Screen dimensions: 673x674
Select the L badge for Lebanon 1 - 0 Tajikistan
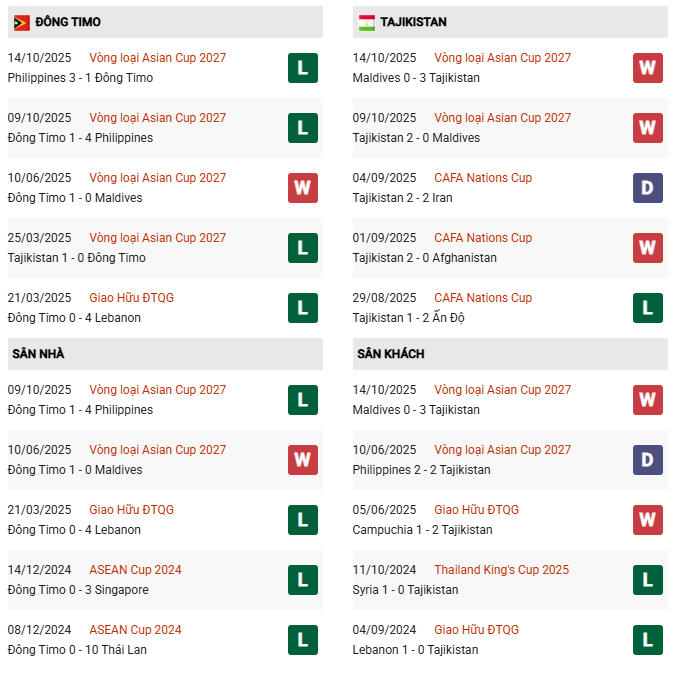(x=647, y=640)
